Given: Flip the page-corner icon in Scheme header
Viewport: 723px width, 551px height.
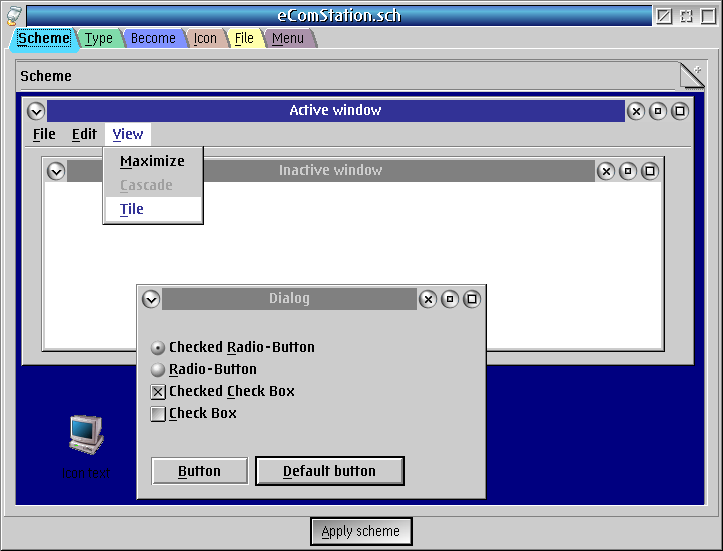Looking at the screenshot, I should 692,76.
